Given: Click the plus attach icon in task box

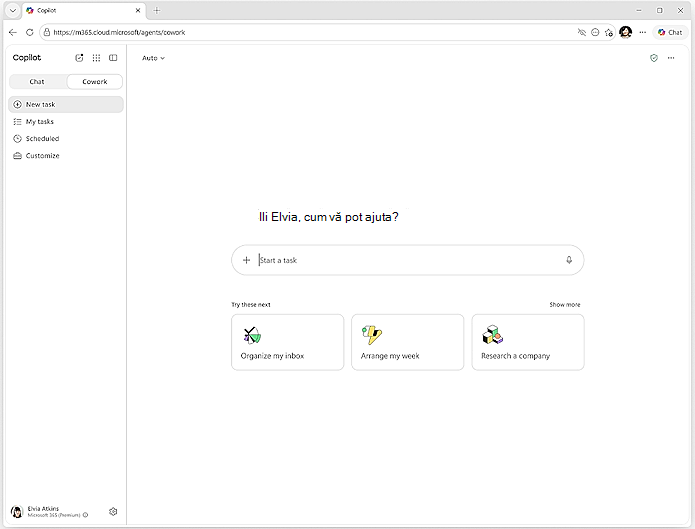Looking at the screenshot, I should tap(246, 260).
